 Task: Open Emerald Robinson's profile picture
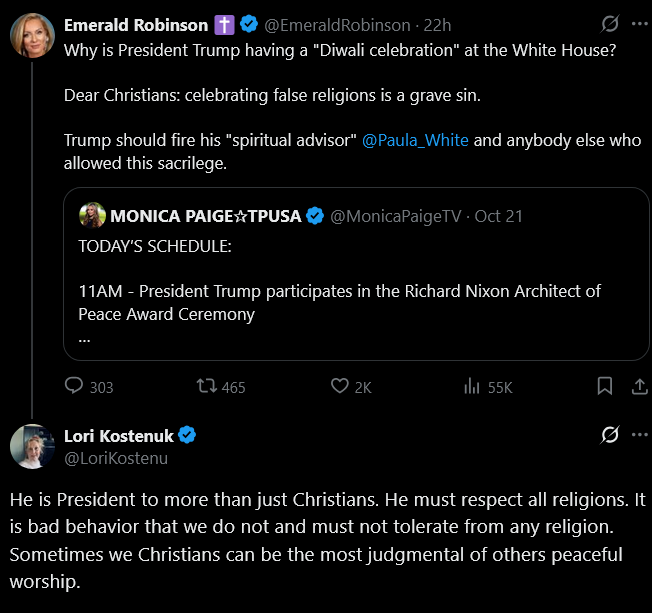click(32, 36)
